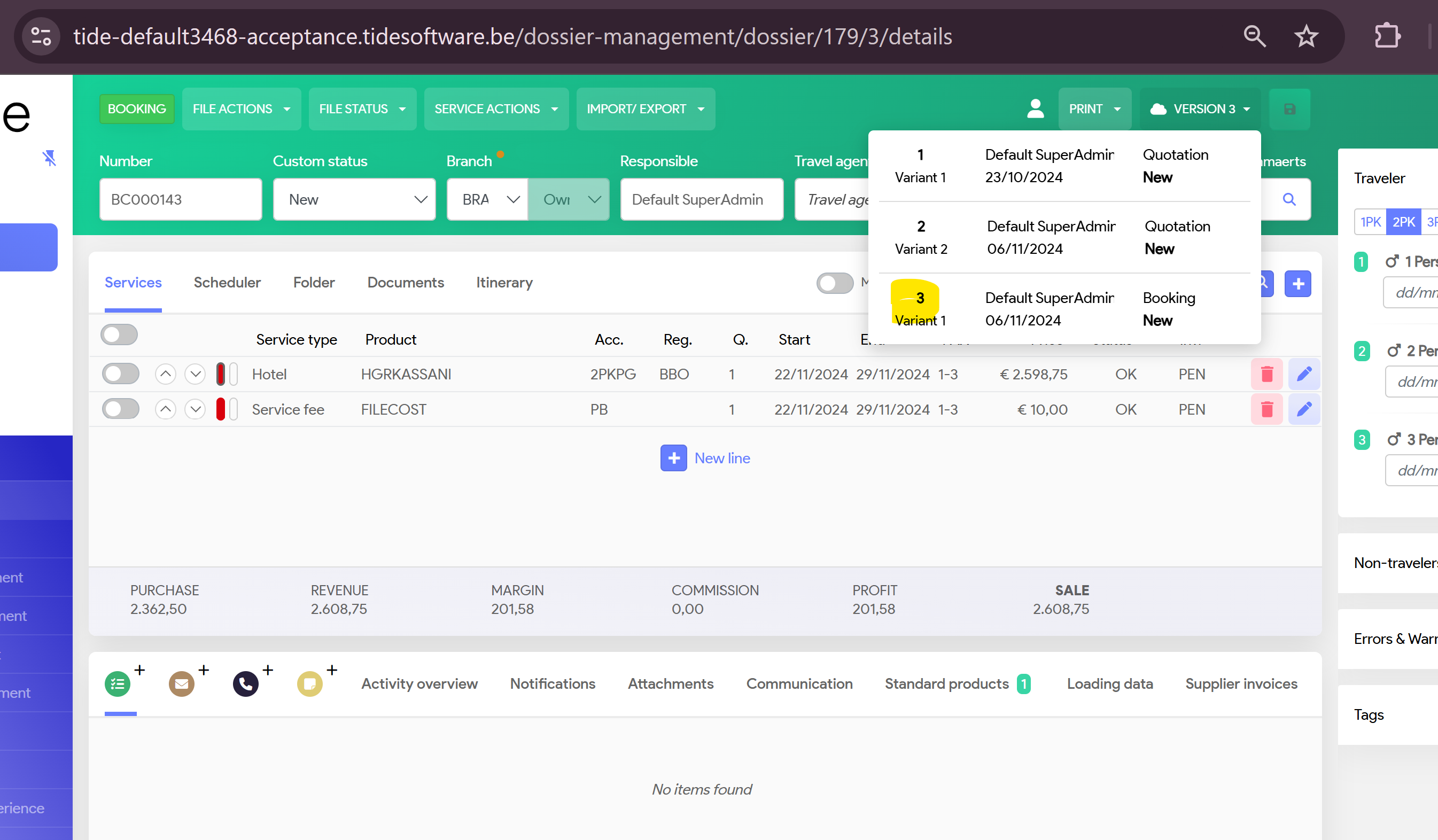Delete the Hotel service line

coord(1266,375)
